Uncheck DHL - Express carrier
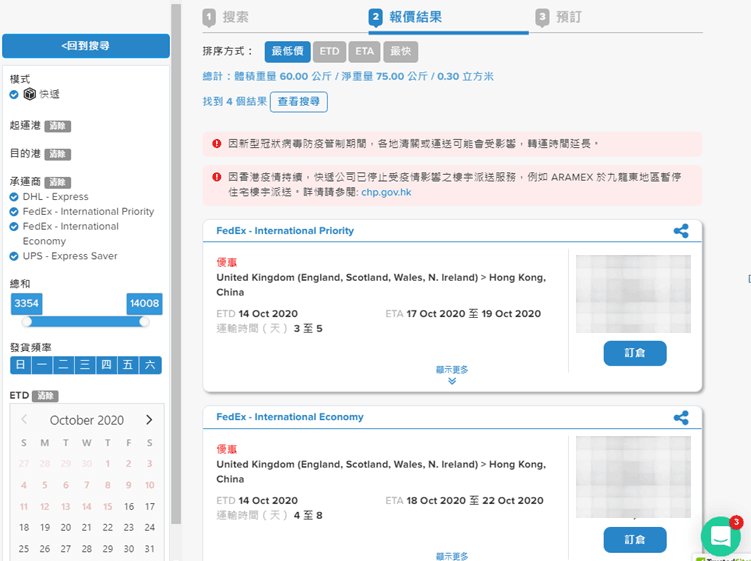The height and width of the screenshot is (561, 751). 14,197
